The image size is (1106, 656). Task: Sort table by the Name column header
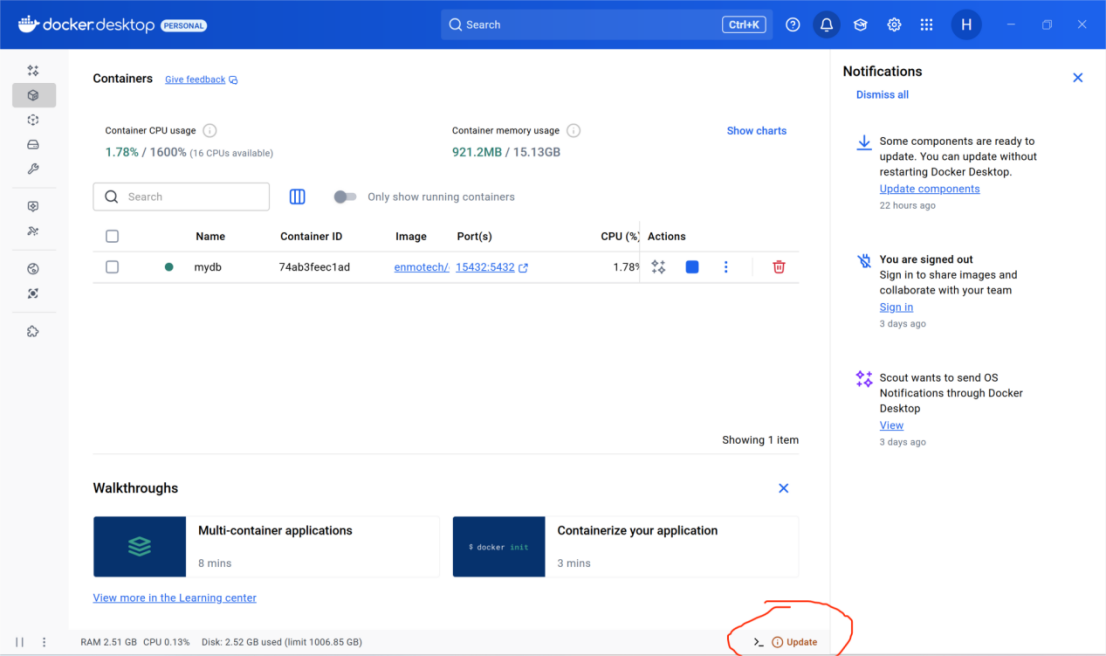tap(210, 236)
